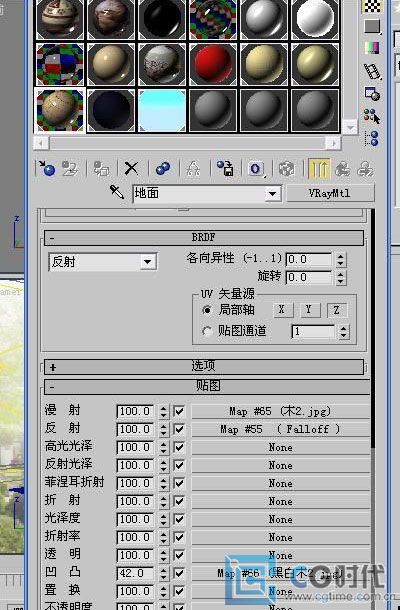The height and width of the screenshot is (610, 400).
Task: Click Put Material to Scene icon
Action: click(x=70, y=168)
